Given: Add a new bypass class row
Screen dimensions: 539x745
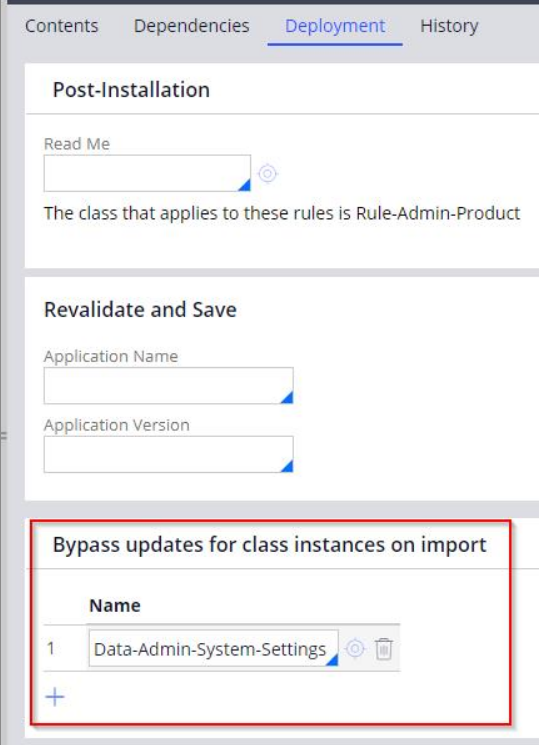Looking at the screenshot, I should (x=55, y=697).
